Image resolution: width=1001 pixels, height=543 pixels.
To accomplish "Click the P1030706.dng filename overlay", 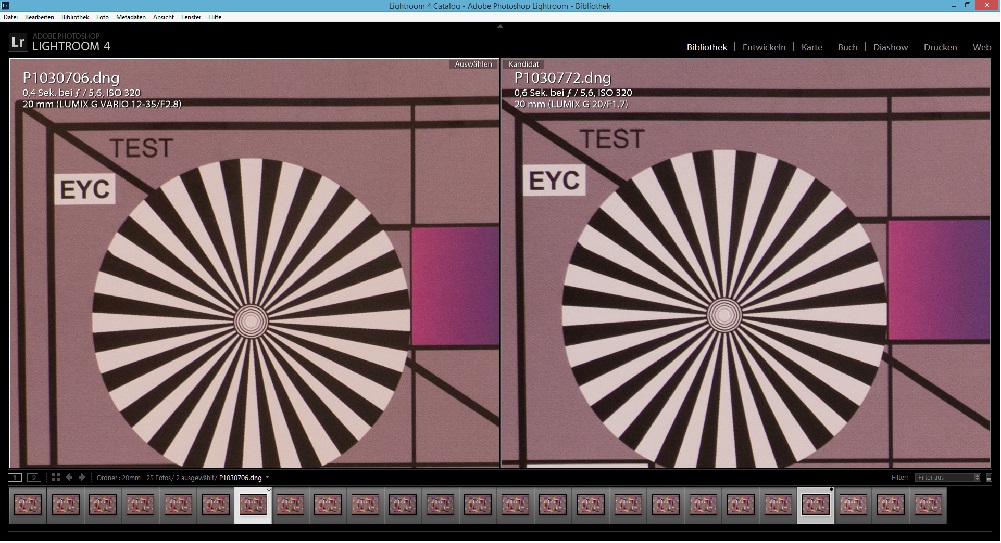I will (x=71, y=78).
